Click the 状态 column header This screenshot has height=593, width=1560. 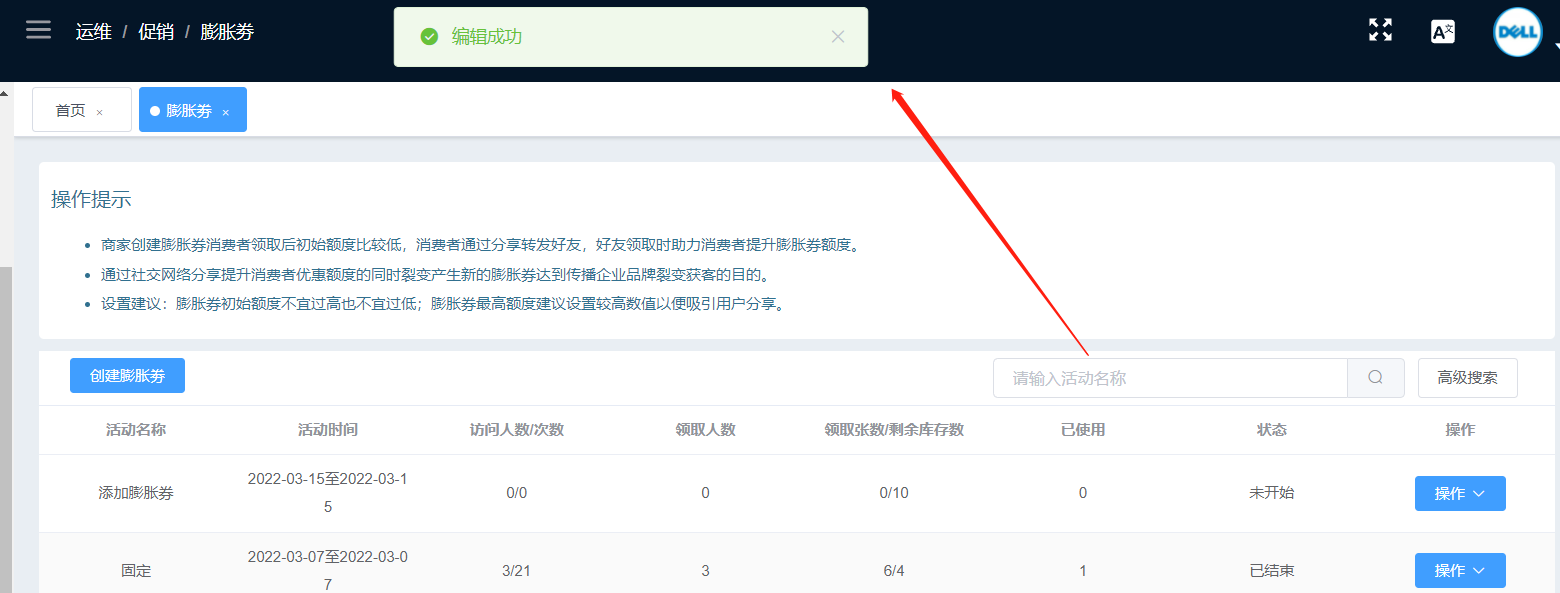point(1272,430)
